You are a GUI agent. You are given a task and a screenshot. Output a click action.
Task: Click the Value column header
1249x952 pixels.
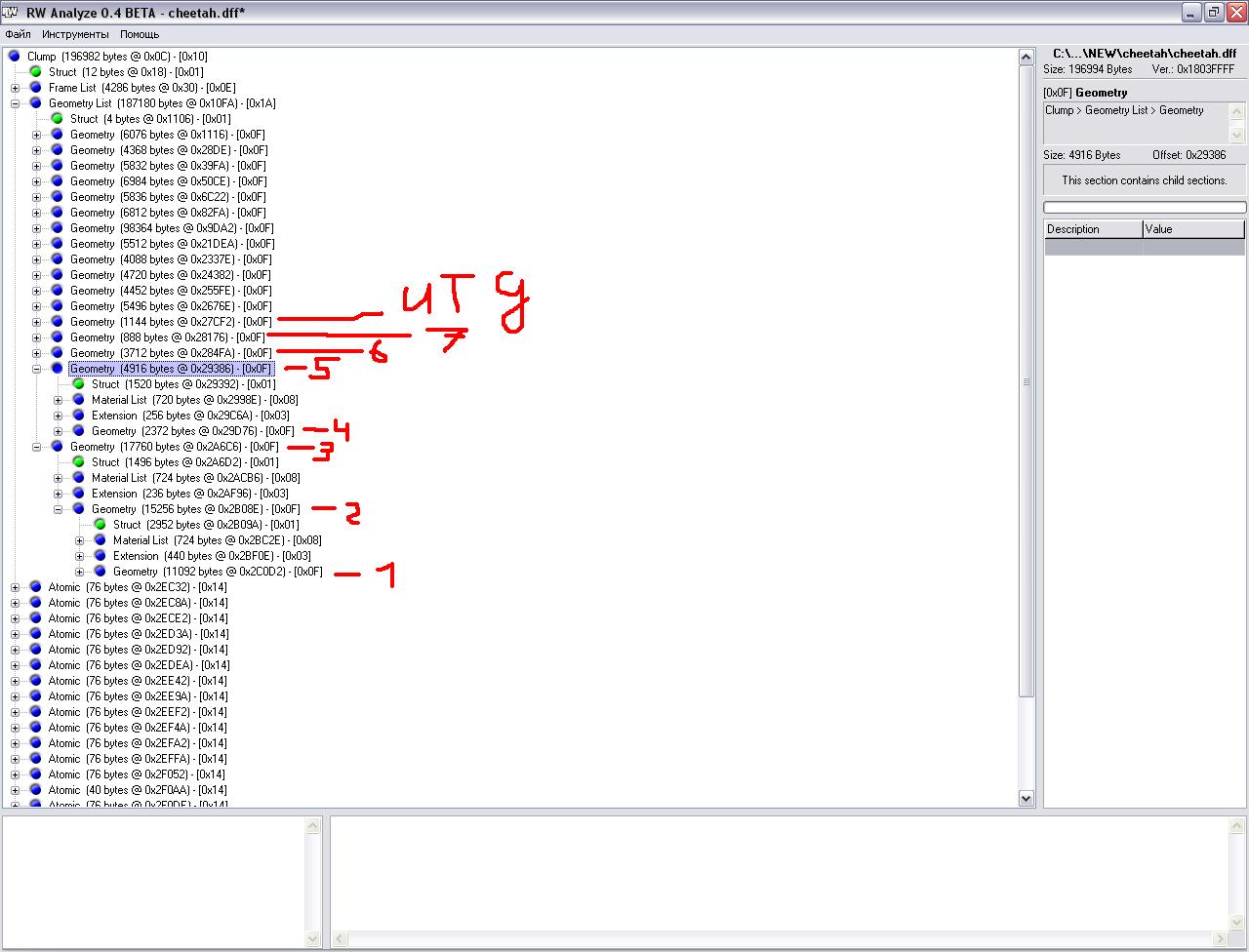click(x=1193, y=229)
